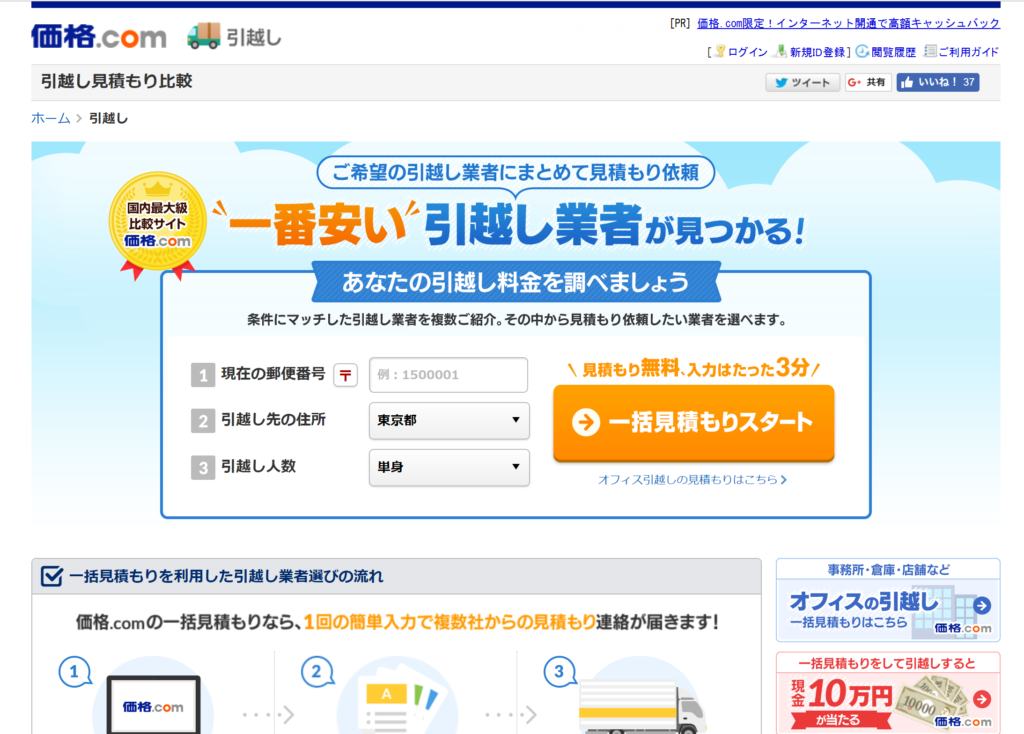Open the ご利用ガイド user guide link
This screenshot has height=734, width=1024.
point(968,52)
